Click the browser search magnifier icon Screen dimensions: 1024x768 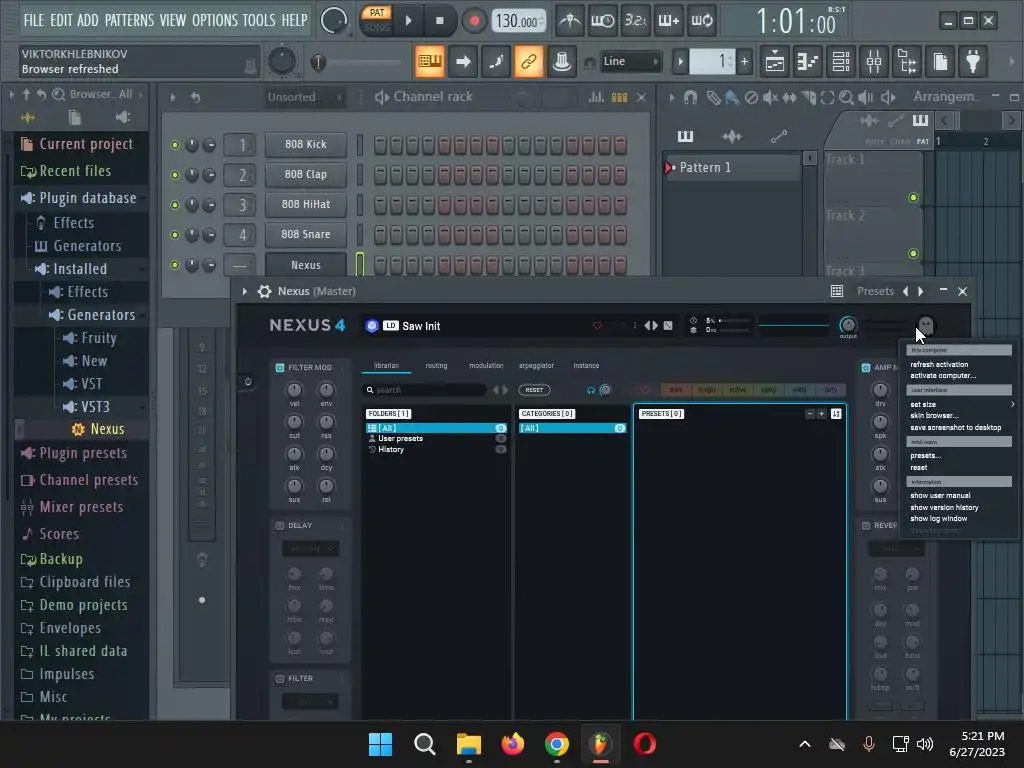tap(59, 94)
